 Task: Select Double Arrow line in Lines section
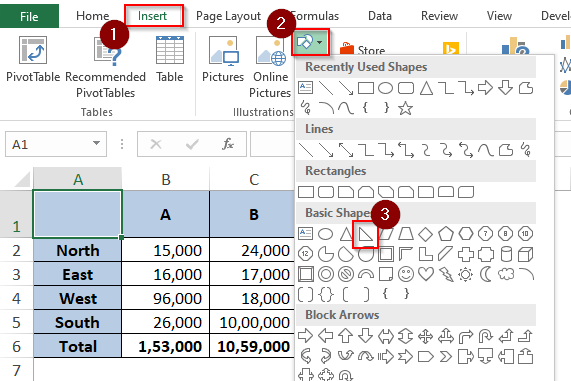pos(346,150)
